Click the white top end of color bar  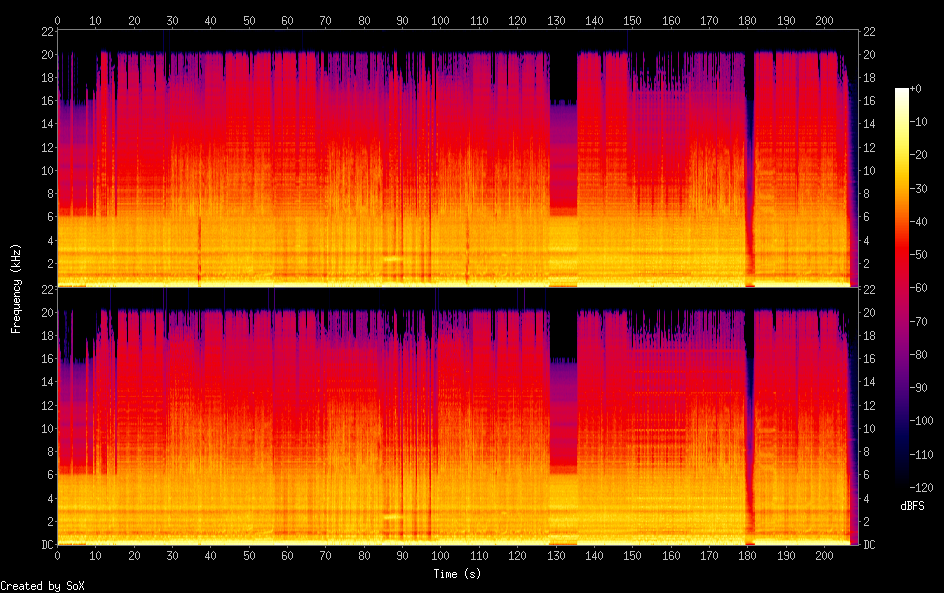[x=902, y=93]
